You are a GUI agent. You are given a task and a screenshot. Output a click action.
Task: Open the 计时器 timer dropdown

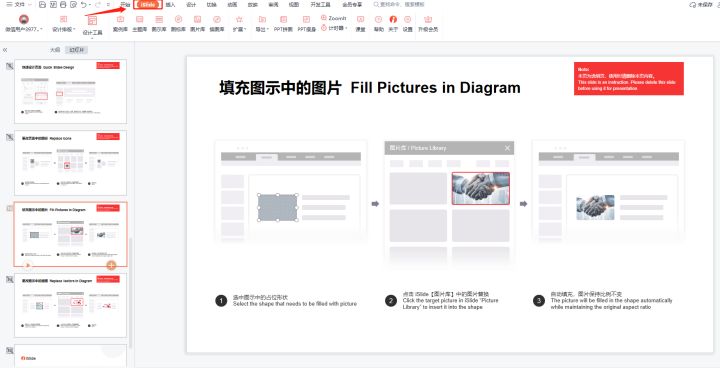(x=334, y=28)
